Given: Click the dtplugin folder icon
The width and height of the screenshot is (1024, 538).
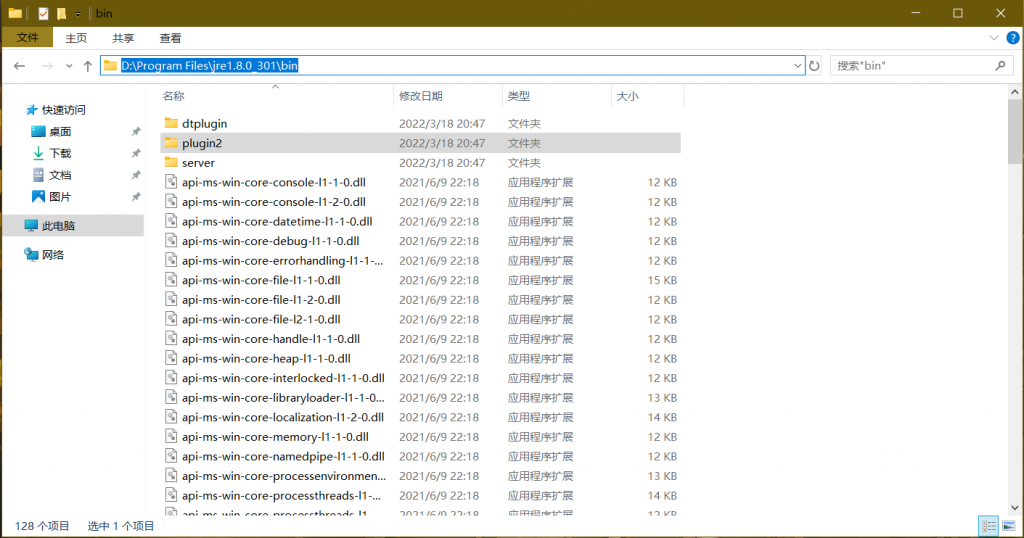Looking at the screenshot, I should (170, 124).
